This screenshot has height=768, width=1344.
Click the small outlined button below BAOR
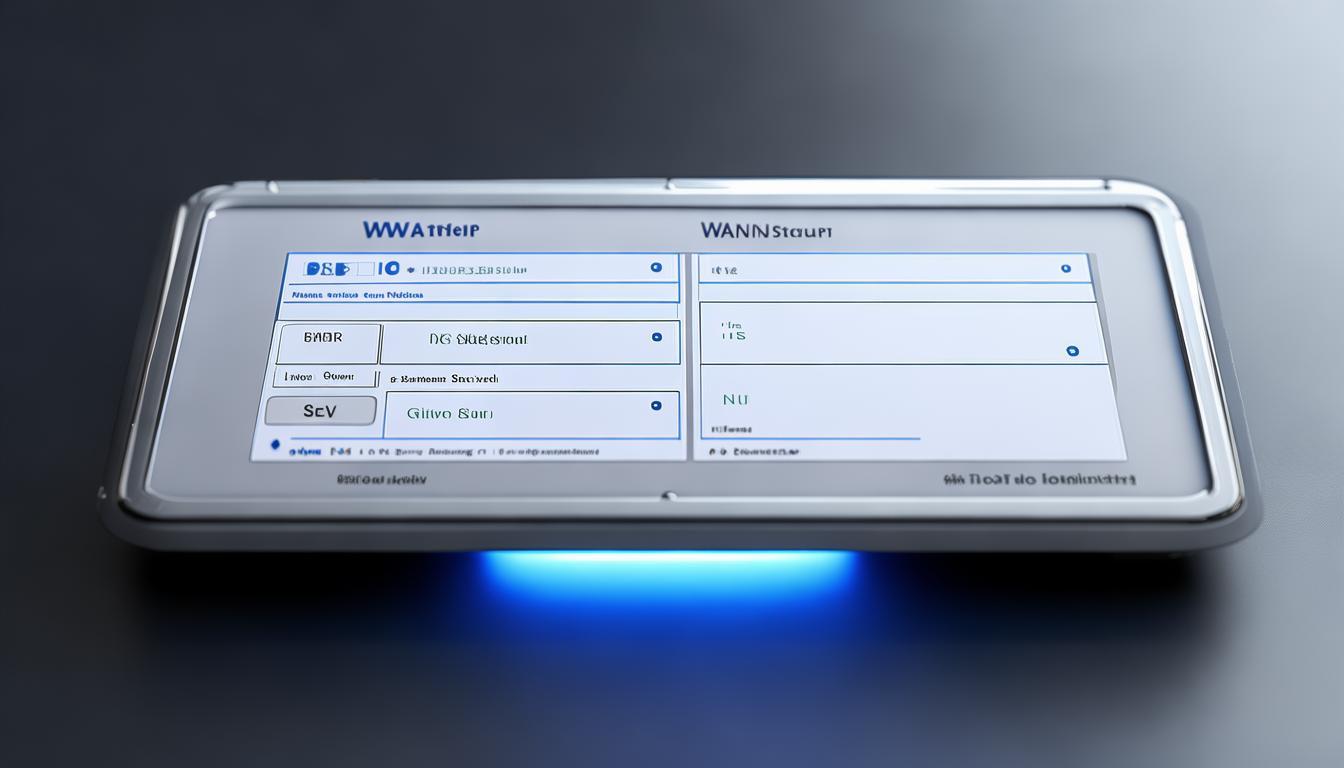pyautogui.click(x=325, y=378)
